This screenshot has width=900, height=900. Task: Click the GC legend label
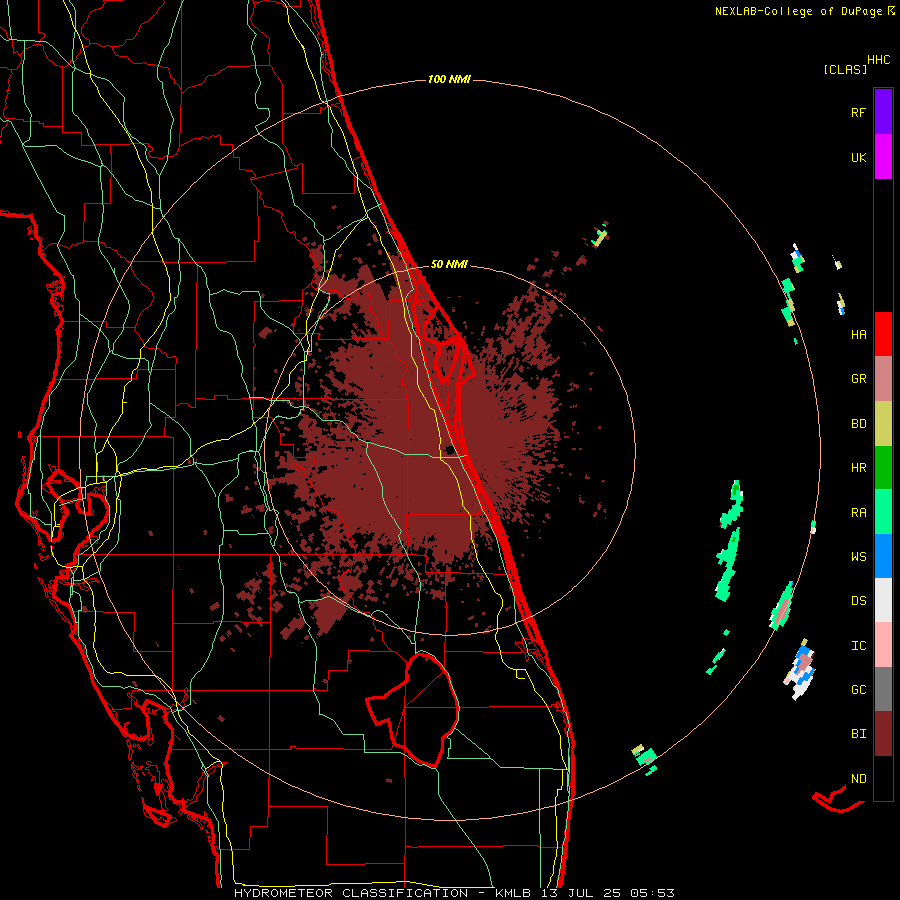pyautogui.click(x=858, y=690)
